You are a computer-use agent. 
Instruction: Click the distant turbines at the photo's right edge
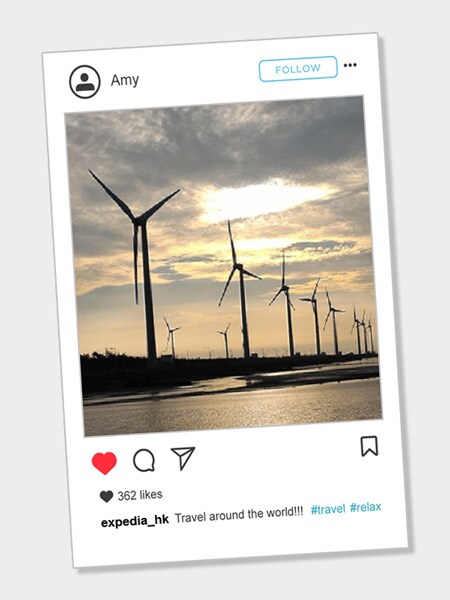363,330
